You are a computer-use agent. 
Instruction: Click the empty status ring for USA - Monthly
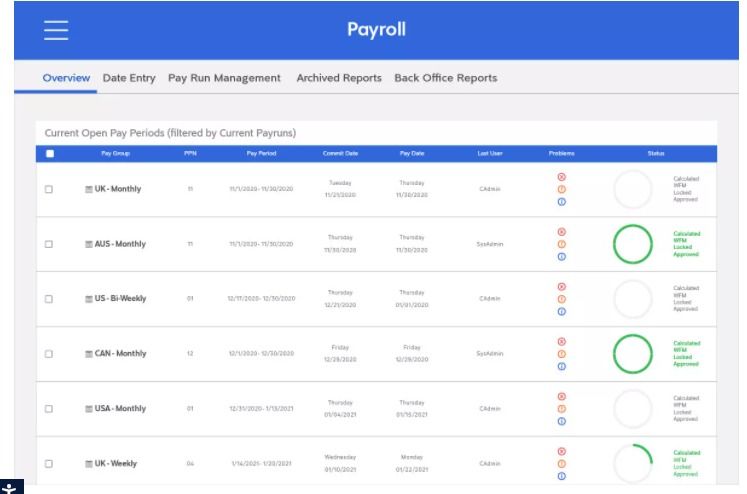coord(633,409)
